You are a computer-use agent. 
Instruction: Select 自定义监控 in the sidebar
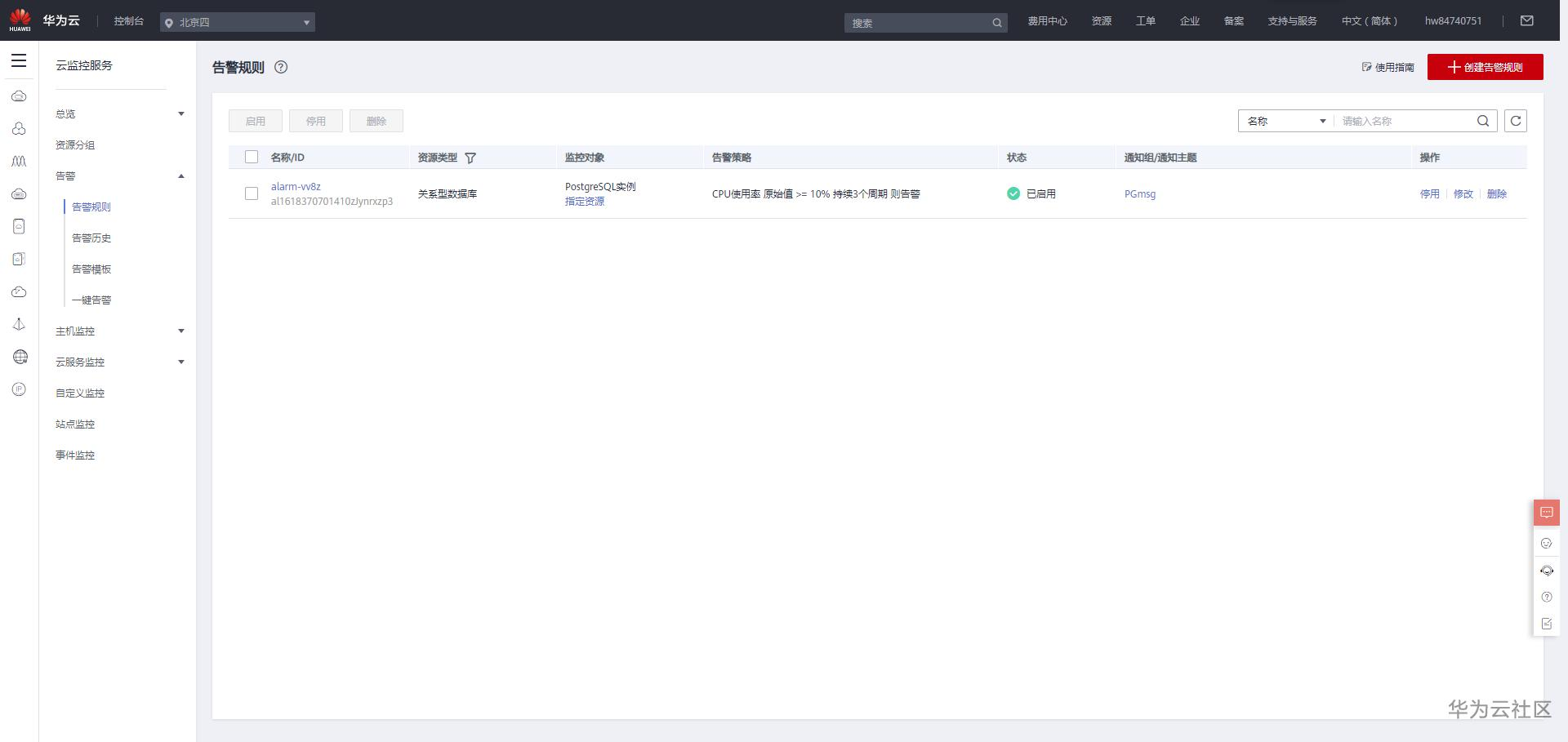tap(80, 393)
